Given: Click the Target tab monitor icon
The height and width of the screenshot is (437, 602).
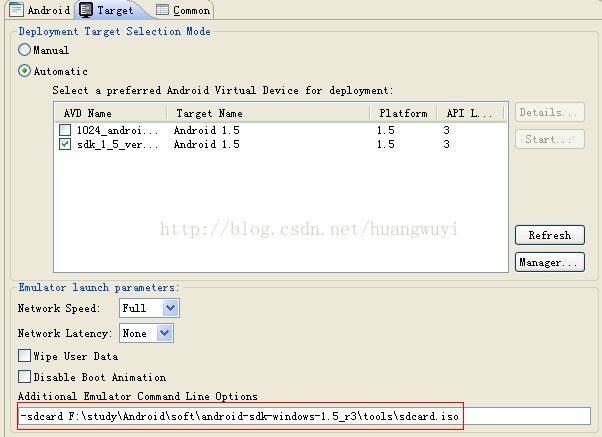Looking at the screenshot, I should [86, 10].
